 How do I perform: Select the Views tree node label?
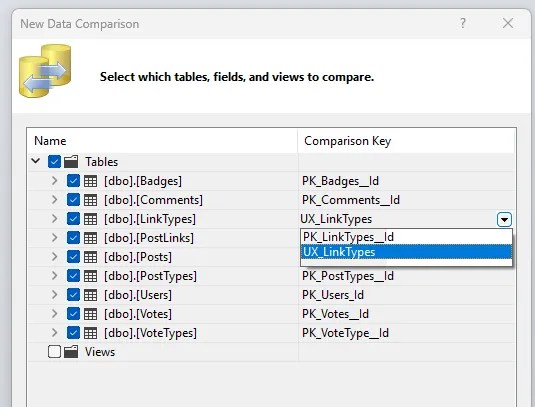[x=100, y=352]
